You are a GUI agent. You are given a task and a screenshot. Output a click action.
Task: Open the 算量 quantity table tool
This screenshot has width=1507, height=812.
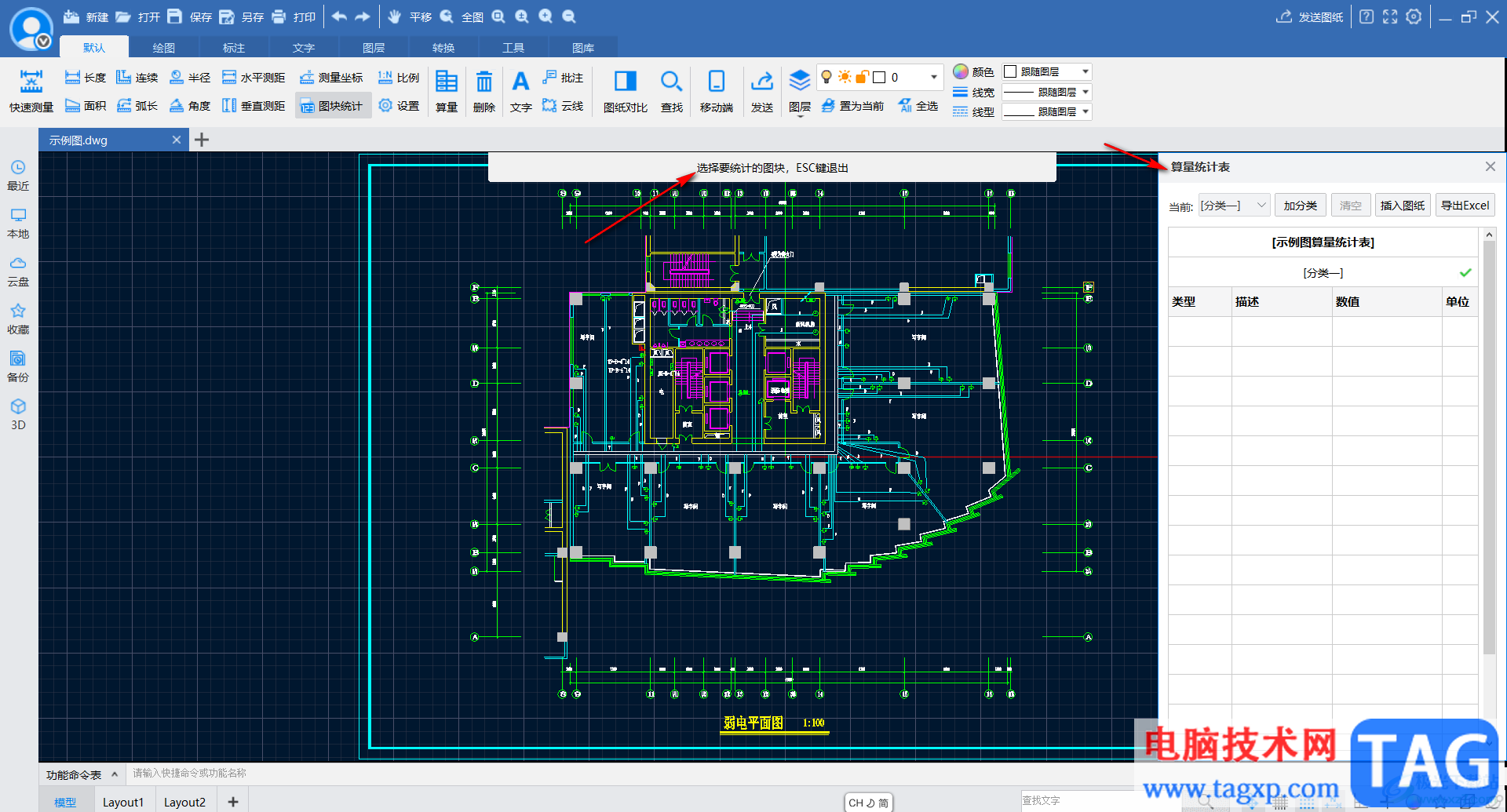447,91
